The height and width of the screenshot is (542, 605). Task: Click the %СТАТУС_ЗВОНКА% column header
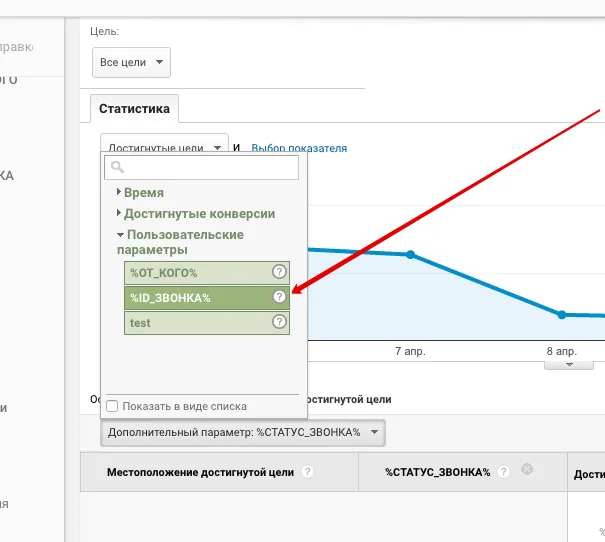[438, 472]
